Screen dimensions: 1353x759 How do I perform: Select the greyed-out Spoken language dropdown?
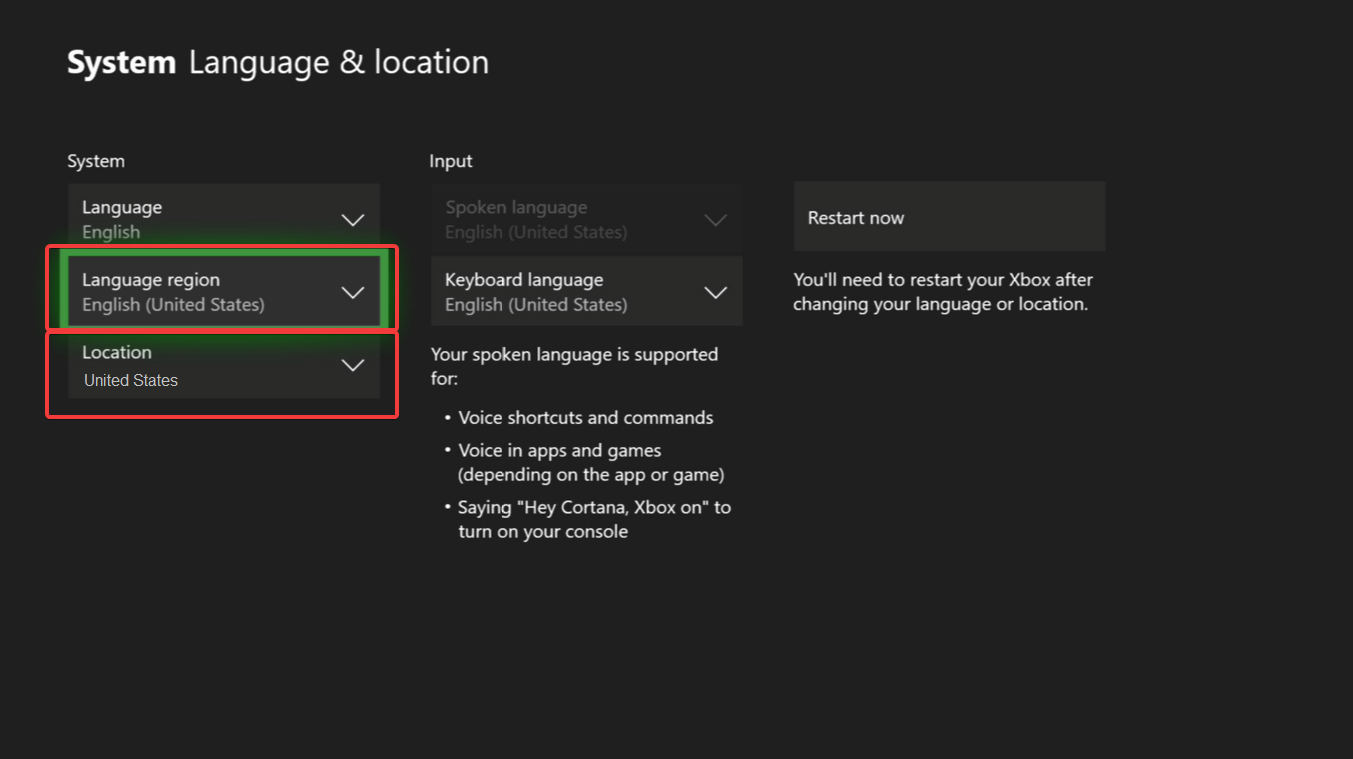pos(587,219)
